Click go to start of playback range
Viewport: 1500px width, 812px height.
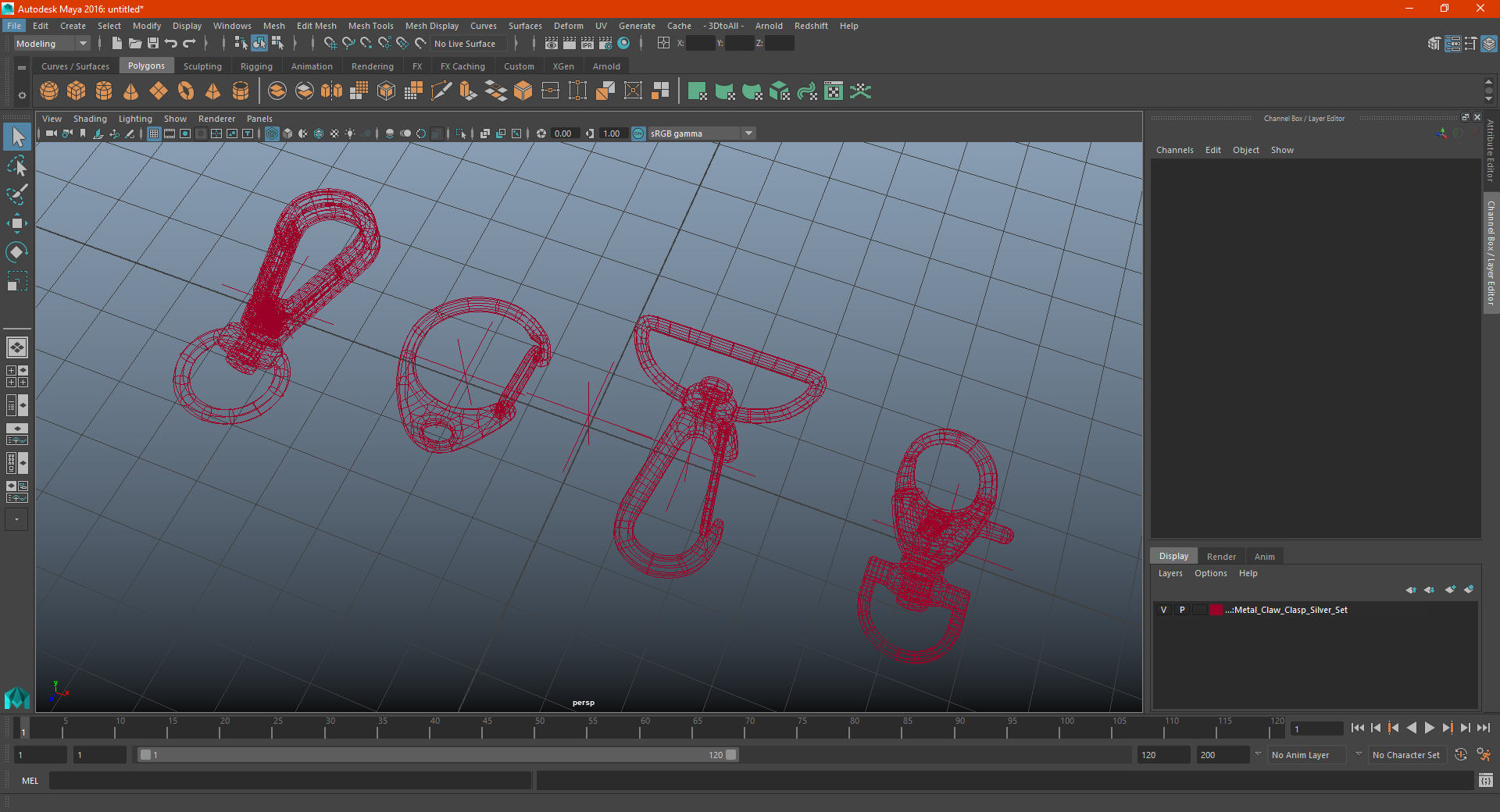[1358, 728]
